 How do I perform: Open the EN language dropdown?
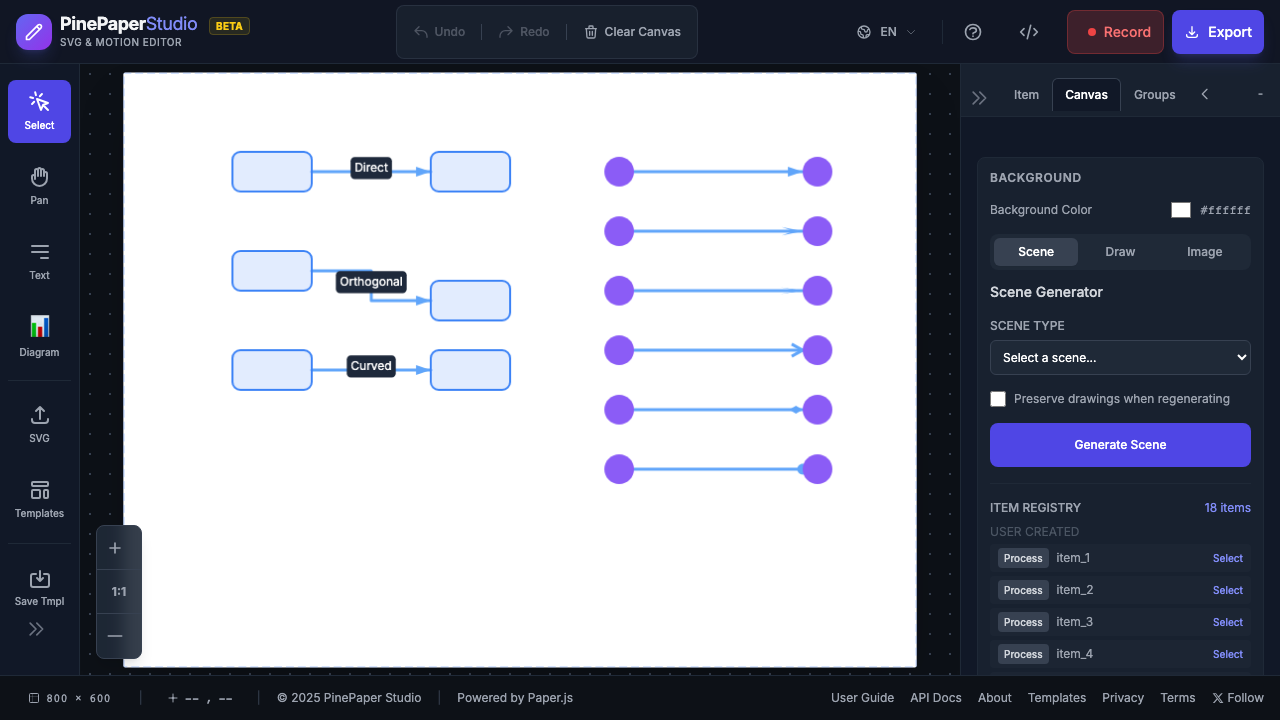click(x=886, y=31)
